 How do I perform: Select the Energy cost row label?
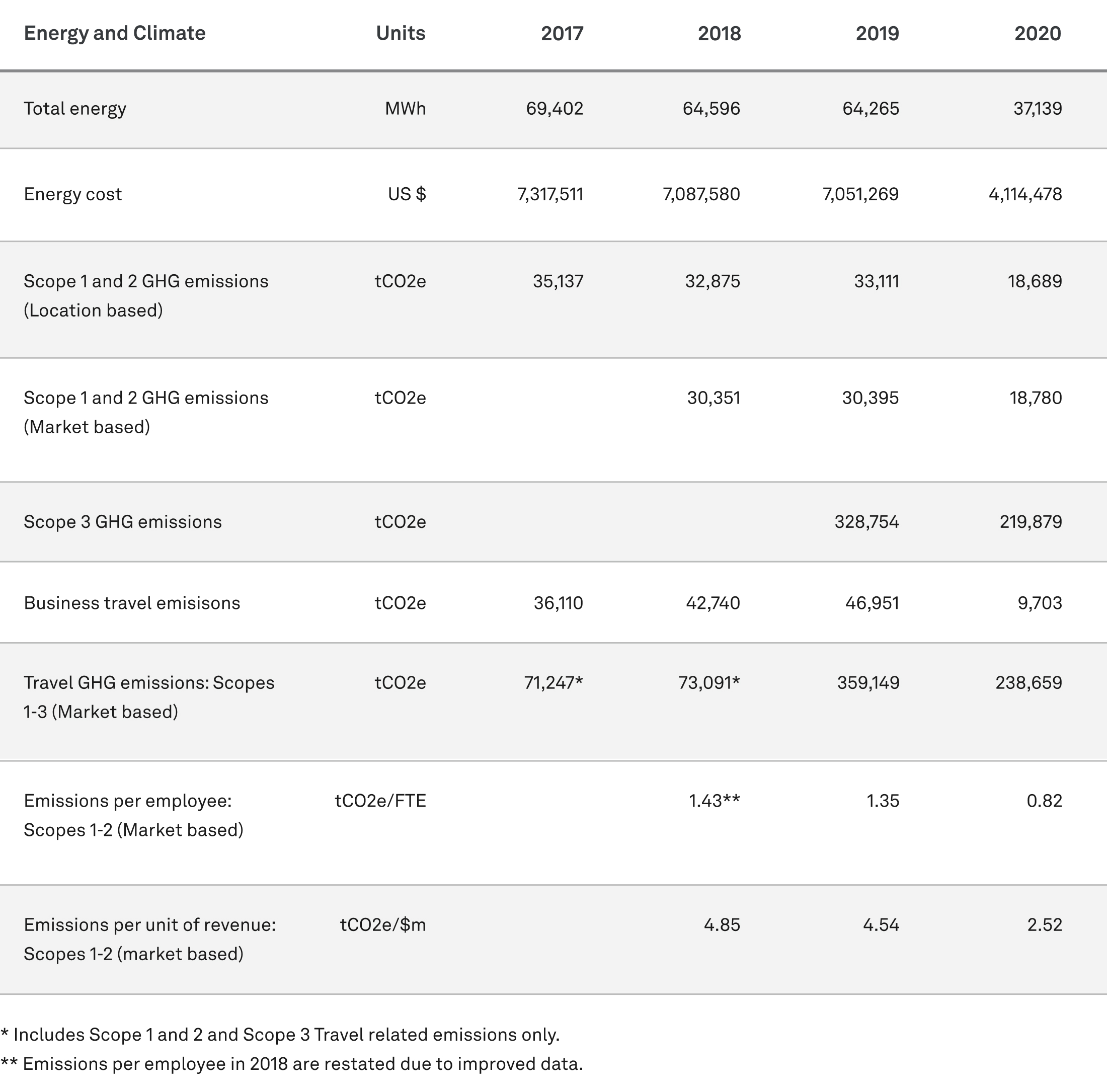[x=73, y=194]
